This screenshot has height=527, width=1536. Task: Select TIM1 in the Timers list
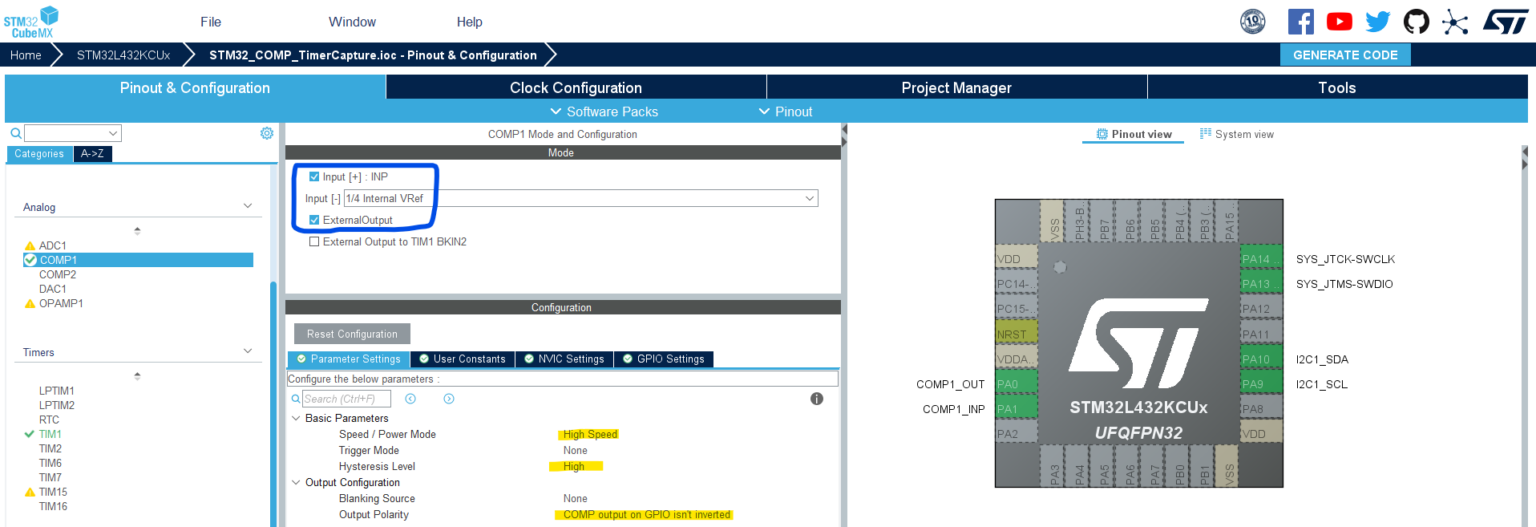(50, 434)
